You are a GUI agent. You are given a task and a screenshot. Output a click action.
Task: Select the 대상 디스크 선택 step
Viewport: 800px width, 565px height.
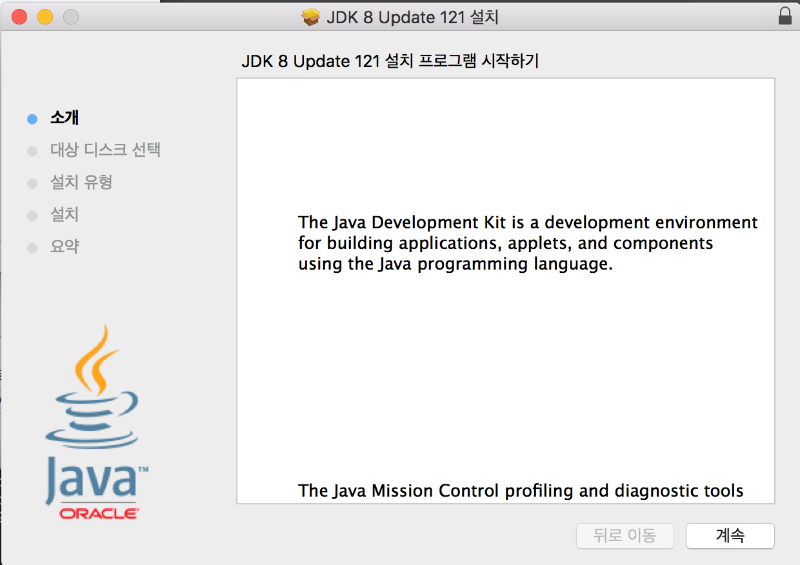coord(105,150)
